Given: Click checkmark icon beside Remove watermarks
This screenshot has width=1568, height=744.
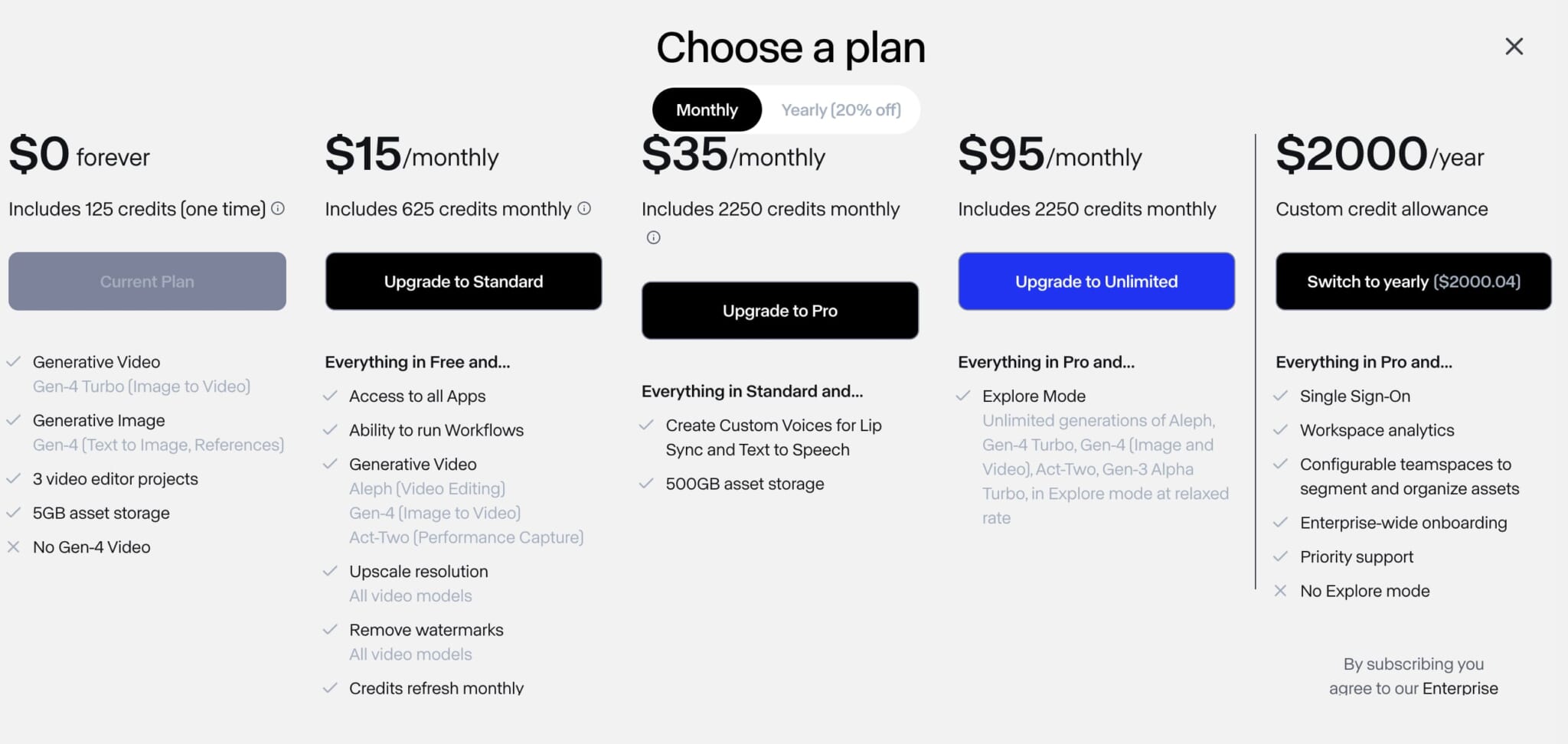Looking at the screenshot, I should [330, 629].
